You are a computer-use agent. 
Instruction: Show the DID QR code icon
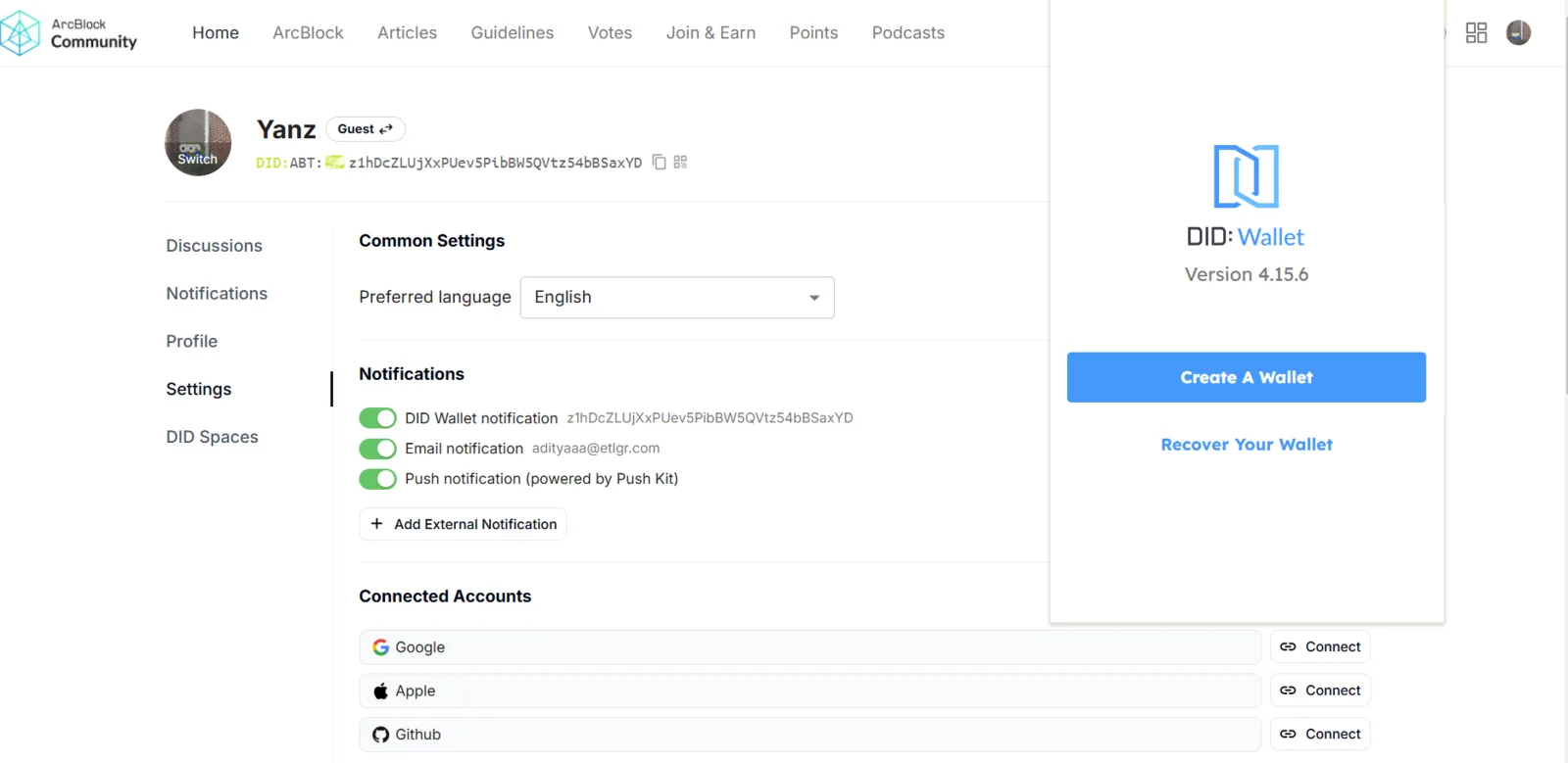680,162
